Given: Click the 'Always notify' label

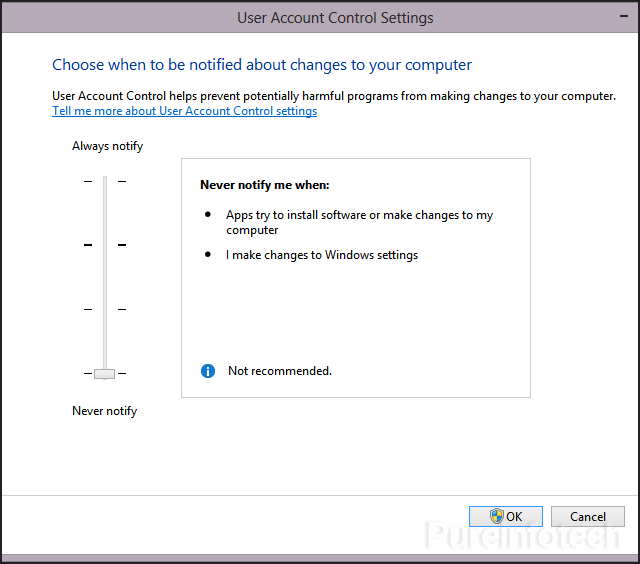Looking at the screenshot, I should (x=107, y=146).
